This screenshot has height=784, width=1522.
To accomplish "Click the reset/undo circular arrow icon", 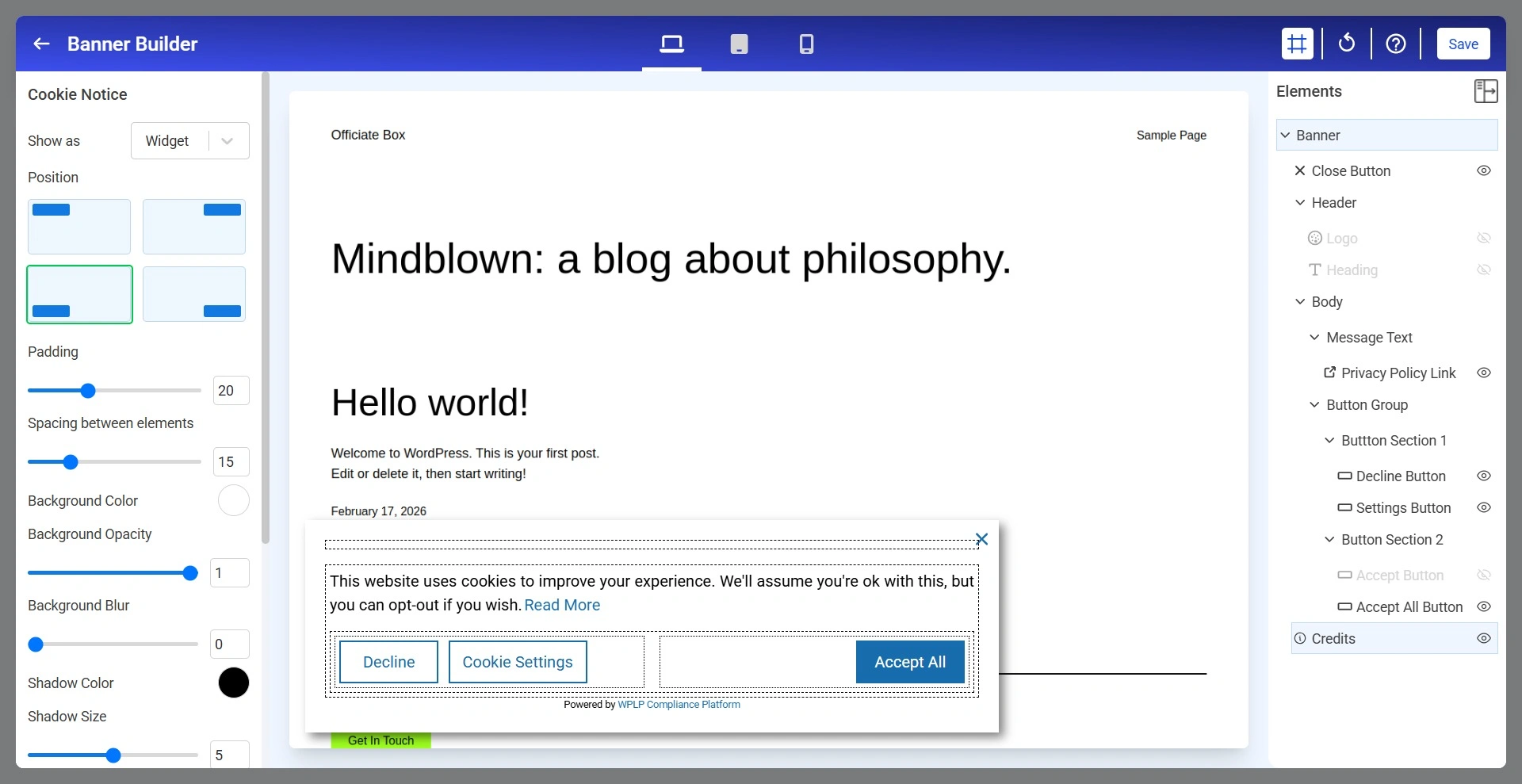I will (x=1346, y=44).
